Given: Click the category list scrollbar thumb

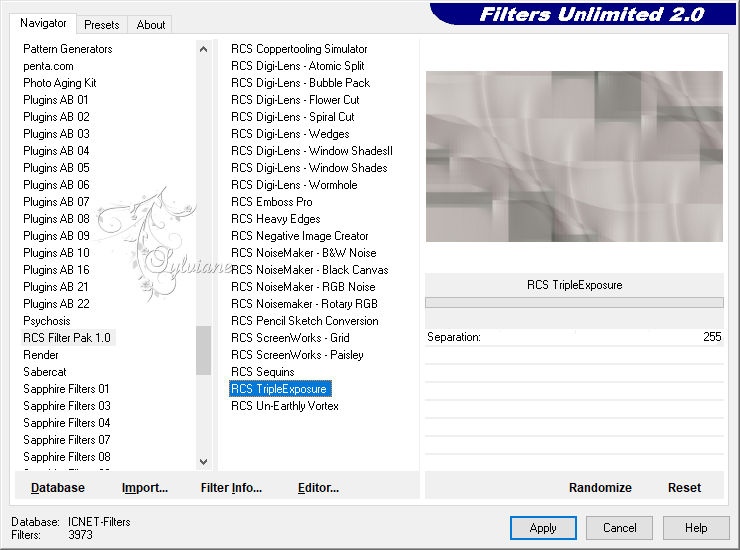Looking at the screenshot, I should tap(203, 350).
